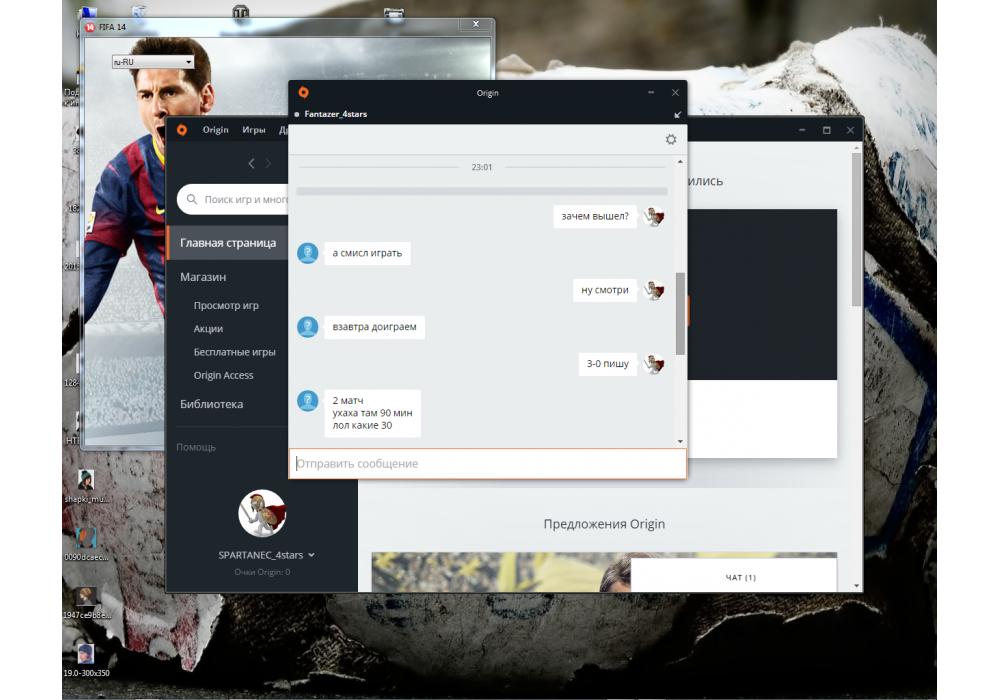Click main Origin window scroll down arrow
This screenshot has width=1000, height=700.
856,586
